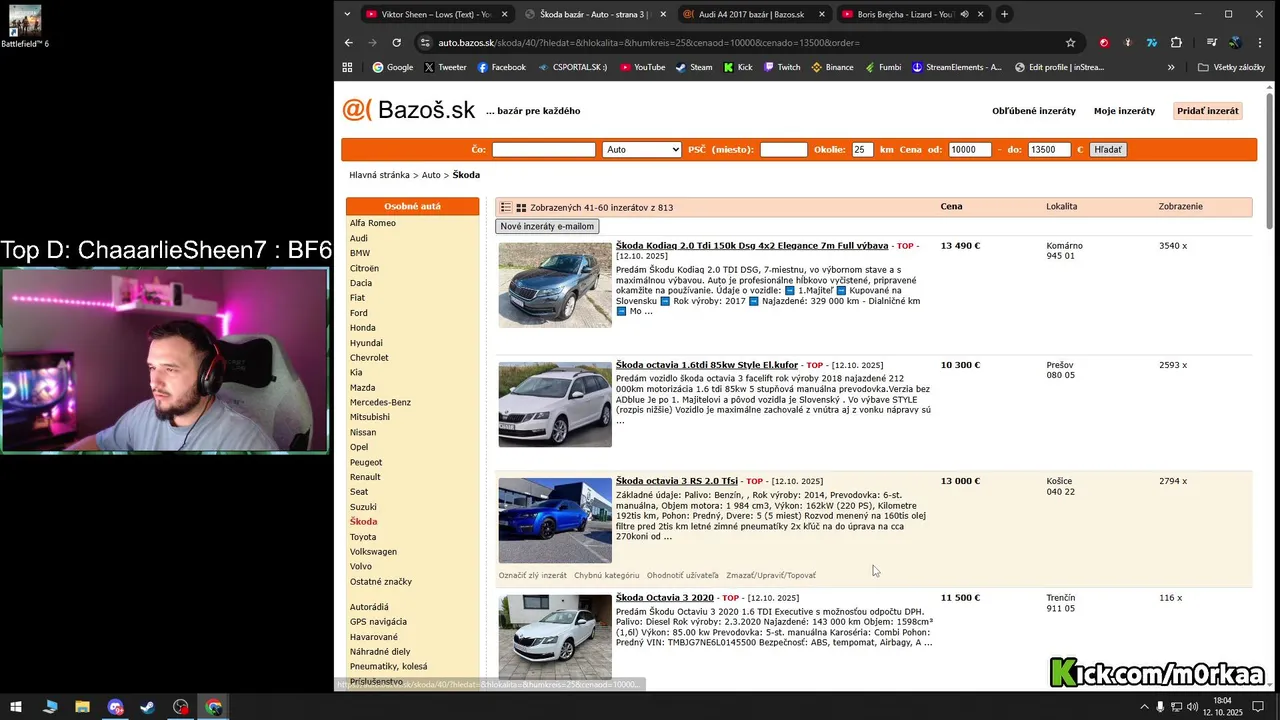Open Steam from the taskbar
Viewport: 1280px width, 720px height.
[148, 707]
